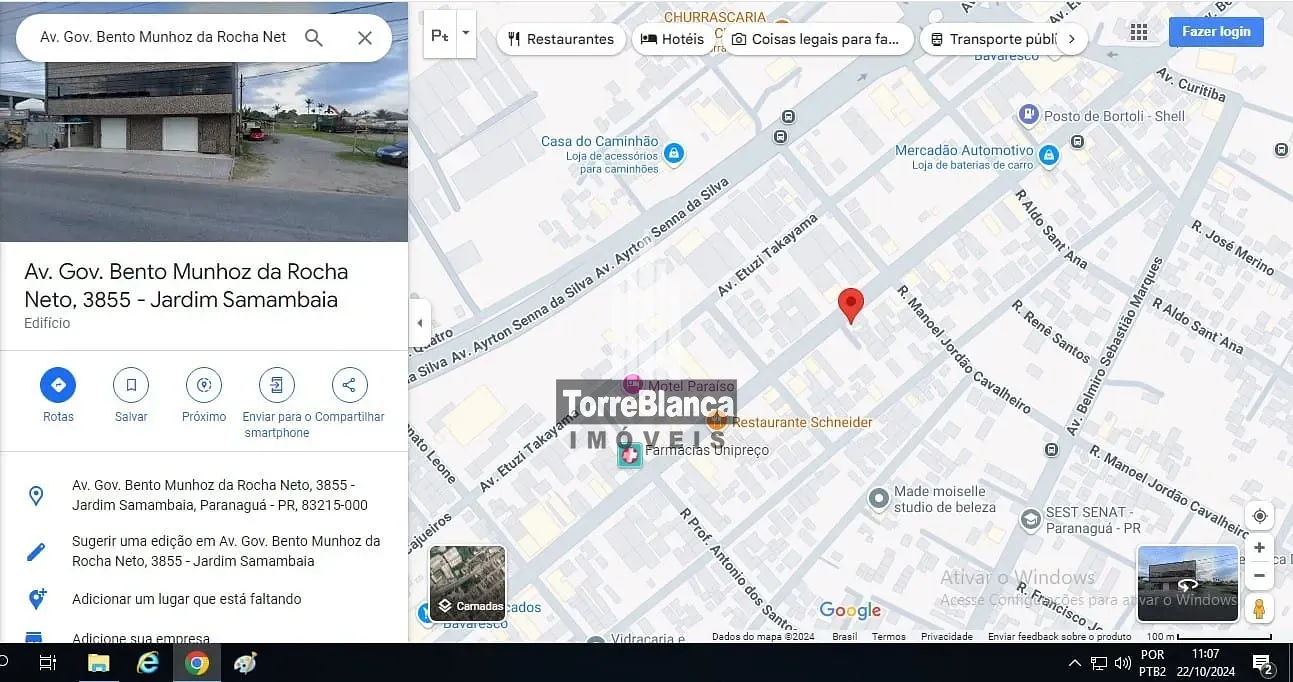Zoom out with the minus button
This screenshot has width=1293, height=682.
(1260, 576)
